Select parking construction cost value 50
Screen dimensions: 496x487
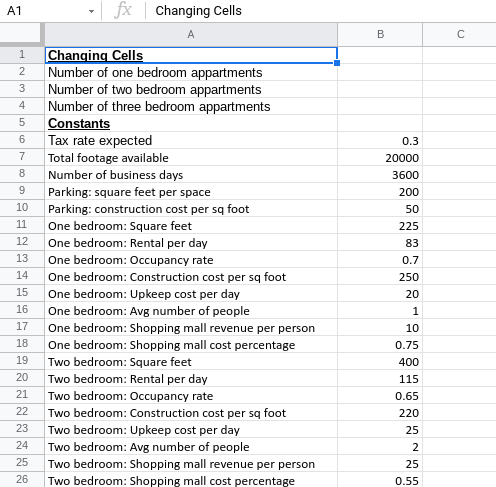(x=380, y=208)
